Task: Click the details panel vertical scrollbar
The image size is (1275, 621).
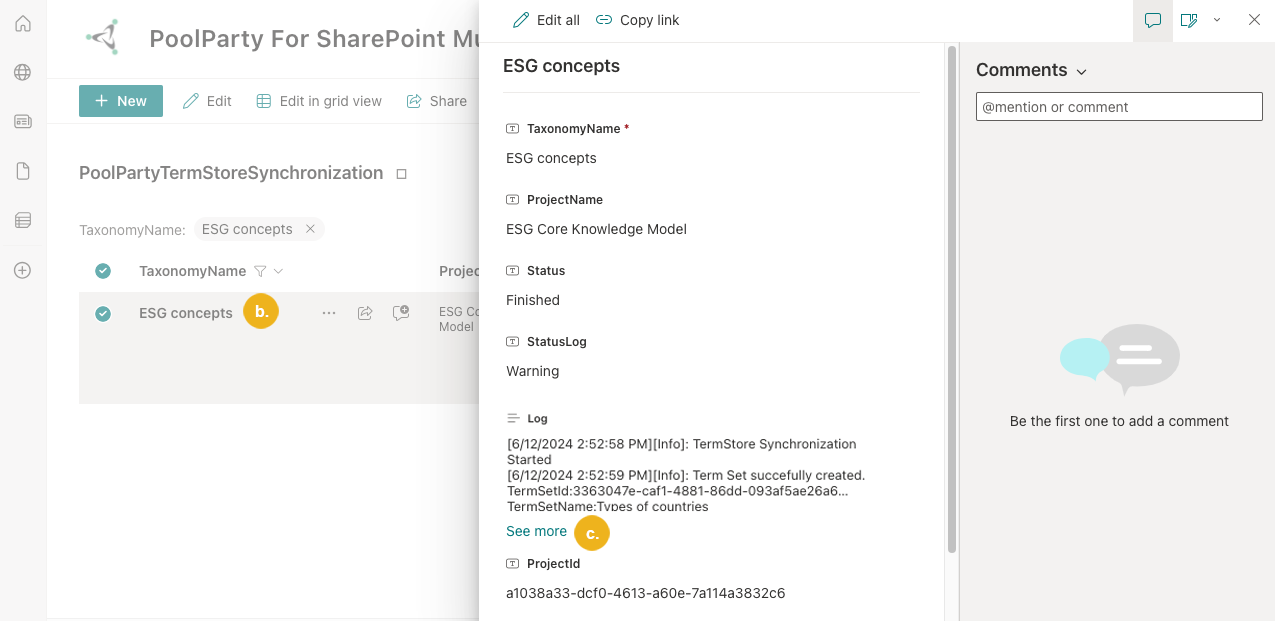Action: (x=952, y=299)
